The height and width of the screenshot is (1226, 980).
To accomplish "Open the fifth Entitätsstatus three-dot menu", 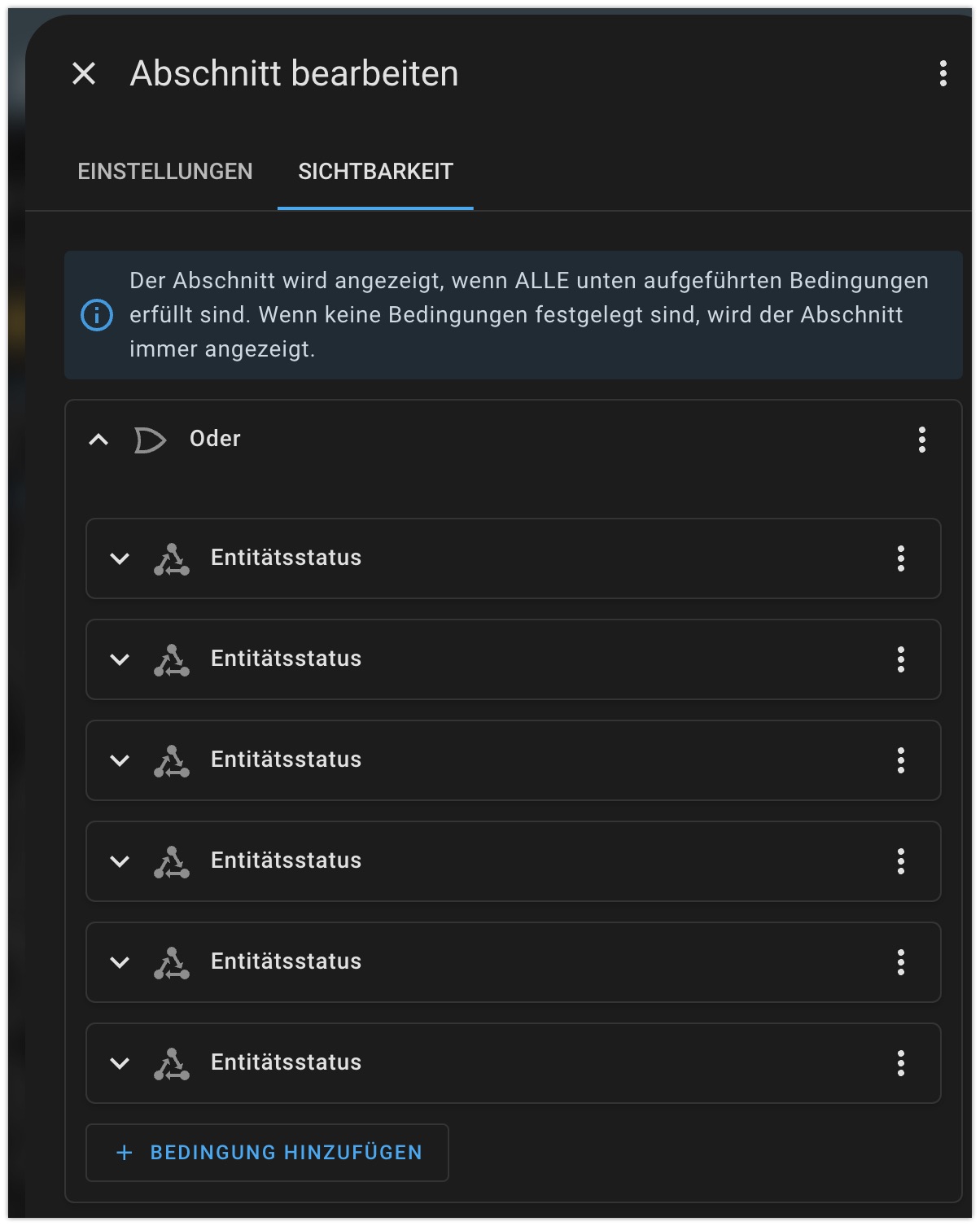I will pyautogui.click(x=900, y=962).
